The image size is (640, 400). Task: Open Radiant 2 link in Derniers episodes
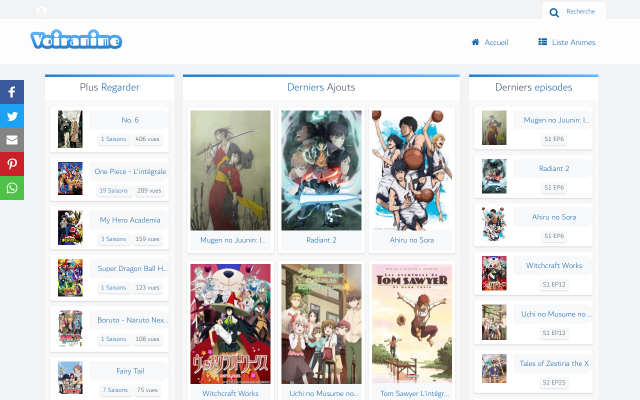pyautogui.click(x=554, y=168)
